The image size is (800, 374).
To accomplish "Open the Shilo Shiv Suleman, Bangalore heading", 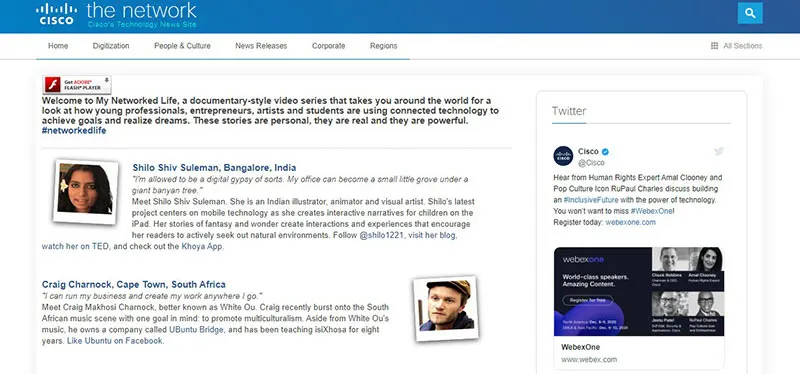I will (214, 168).
